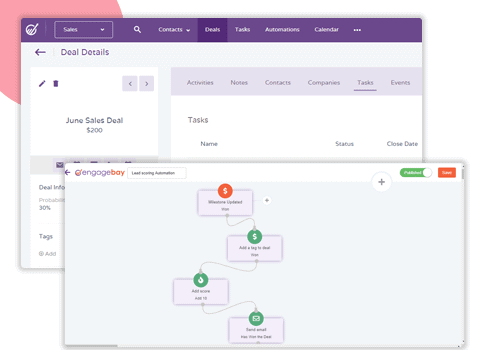Open Calendar in top navigation

(x=326, y=30)
